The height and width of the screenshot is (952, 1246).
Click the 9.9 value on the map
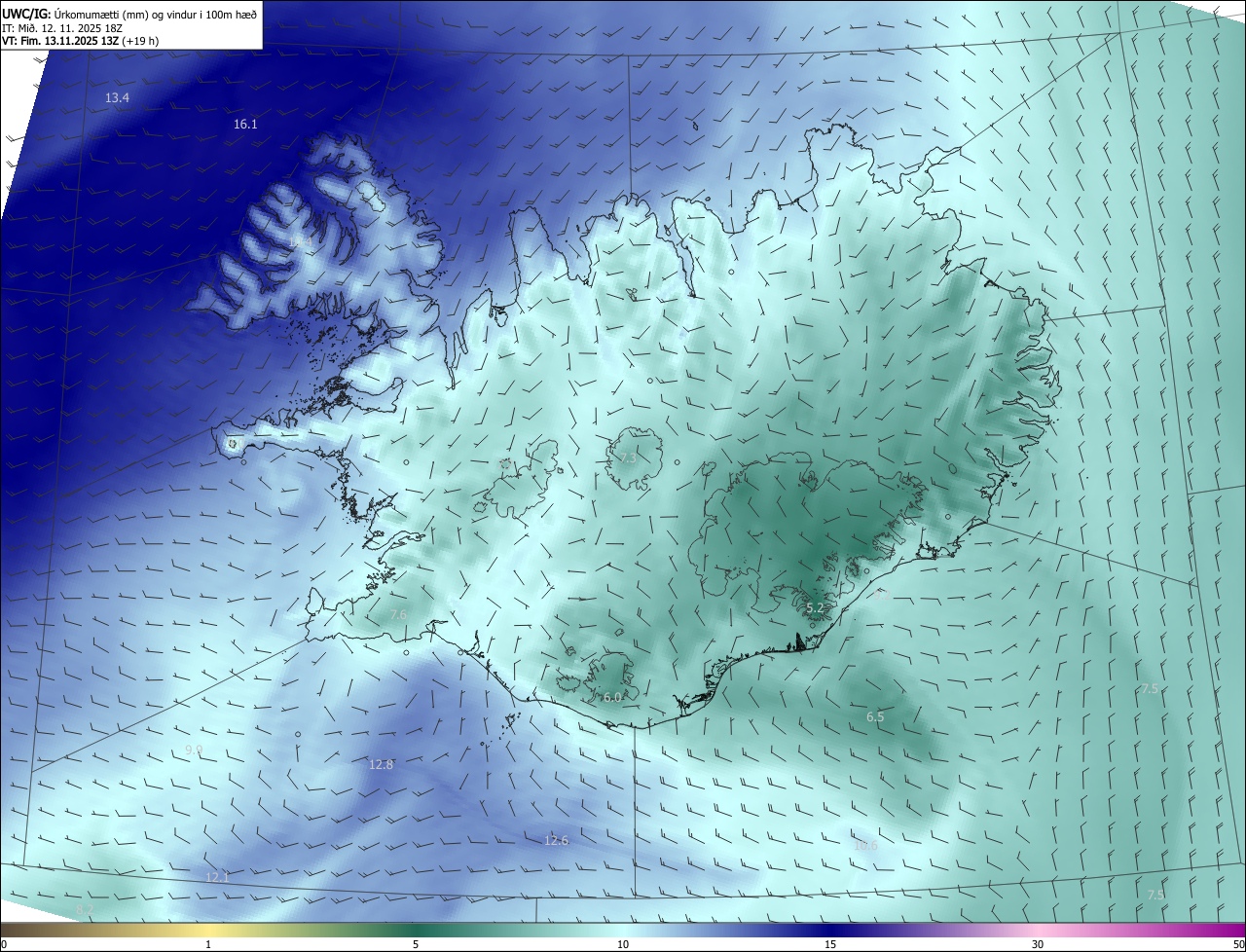tap(194, 750)
